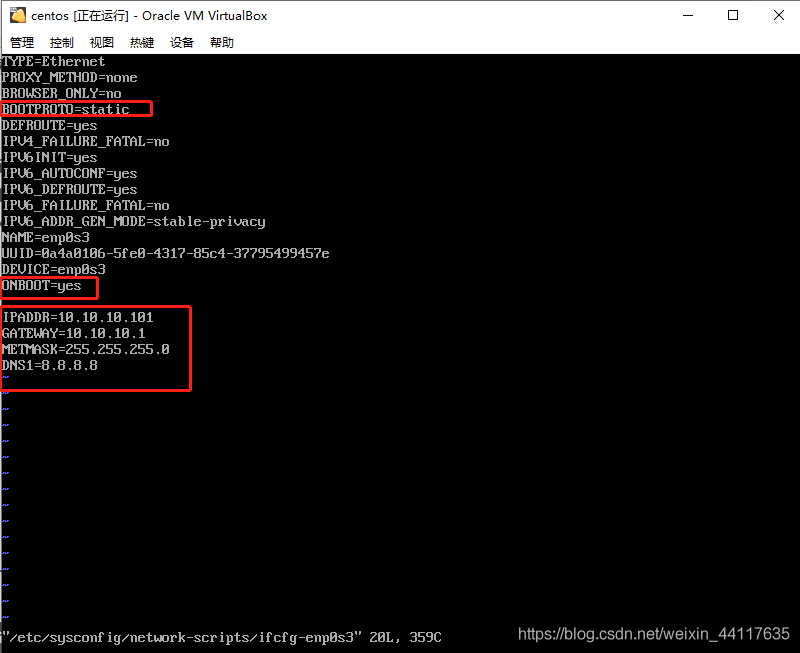Click the DEVICE=enp0s3 line
800x653 pixels.
(x=54, y=269)
